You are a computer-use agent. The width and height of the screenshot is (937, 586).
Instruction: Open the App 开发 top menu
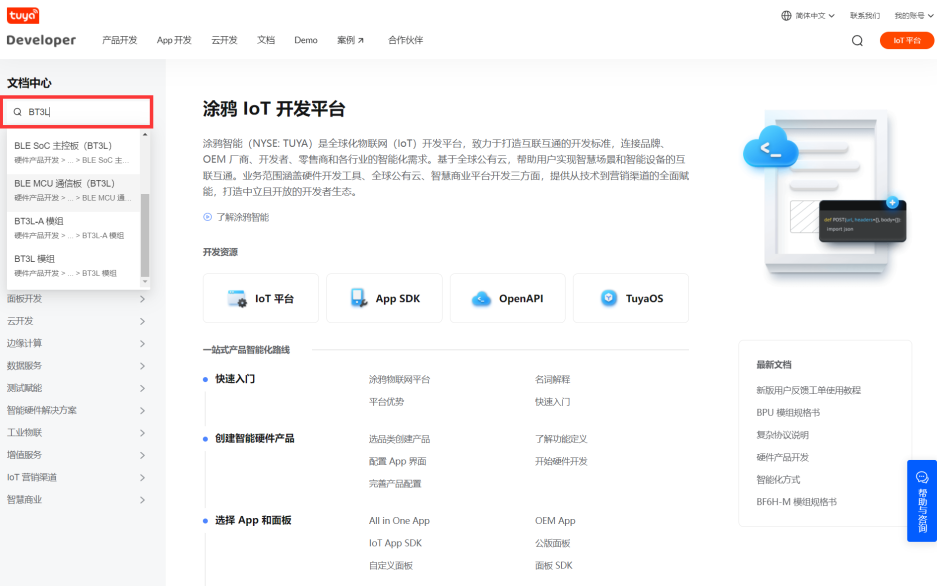(x=174, y=40)
